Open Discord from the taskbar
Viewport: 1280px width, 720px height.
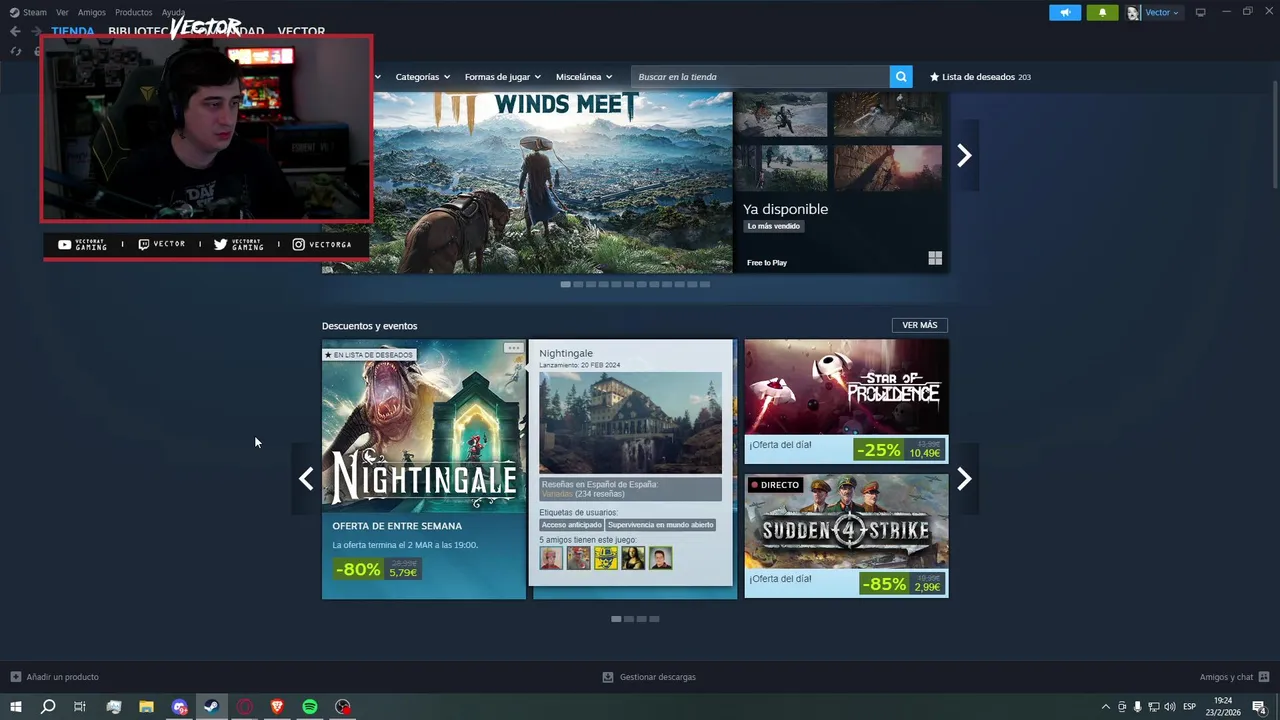pos(179,707)
